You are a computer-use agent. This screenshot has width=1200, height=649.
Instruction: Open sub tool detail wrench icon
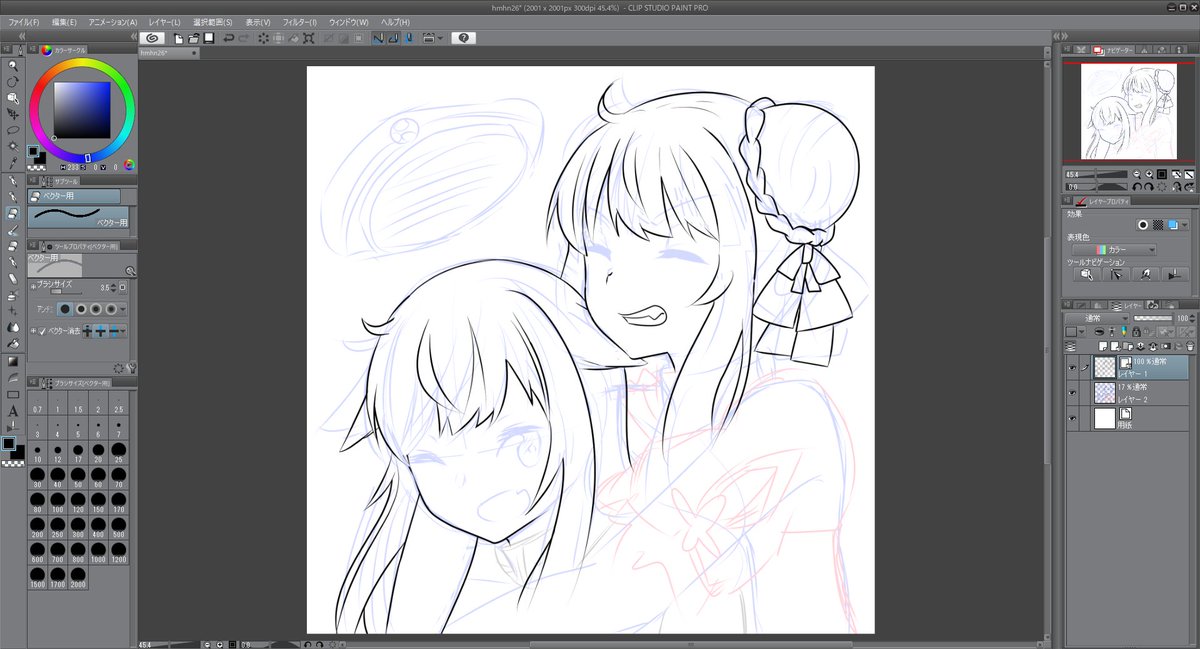click(x=131, y=368)
